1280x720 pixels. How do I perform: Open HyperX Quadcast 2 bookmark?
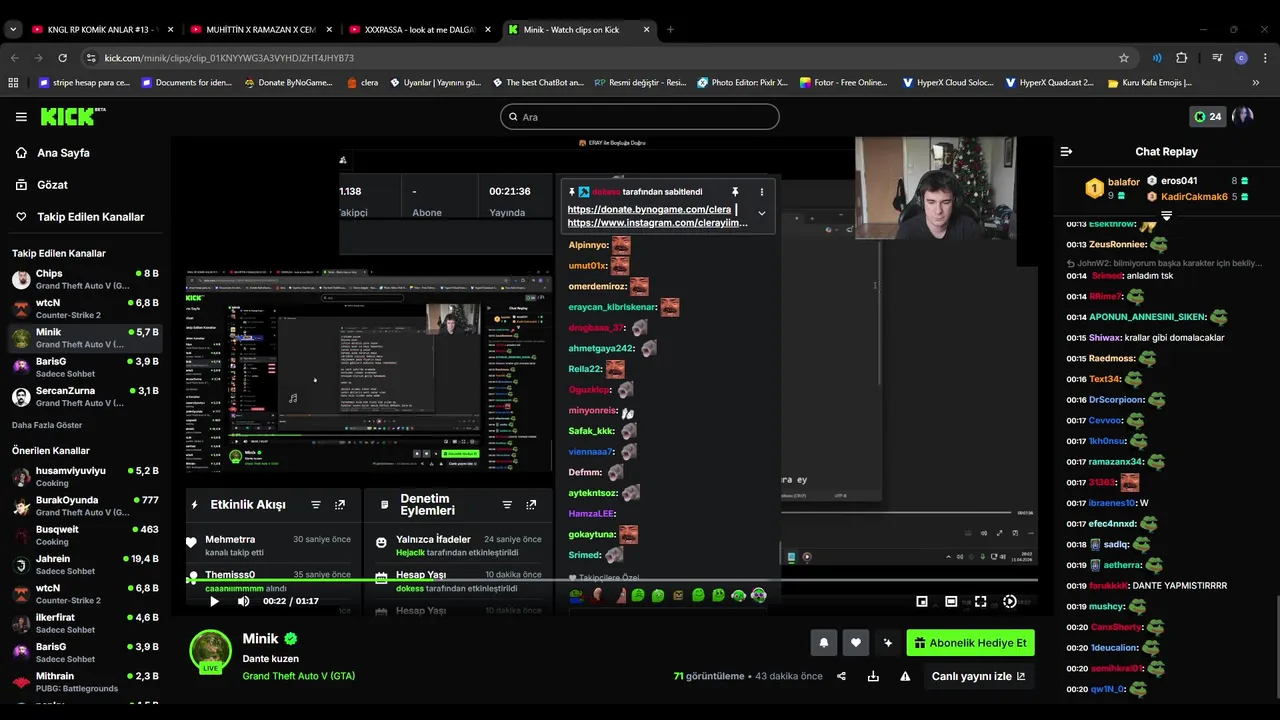click(x=1050, y=83)
